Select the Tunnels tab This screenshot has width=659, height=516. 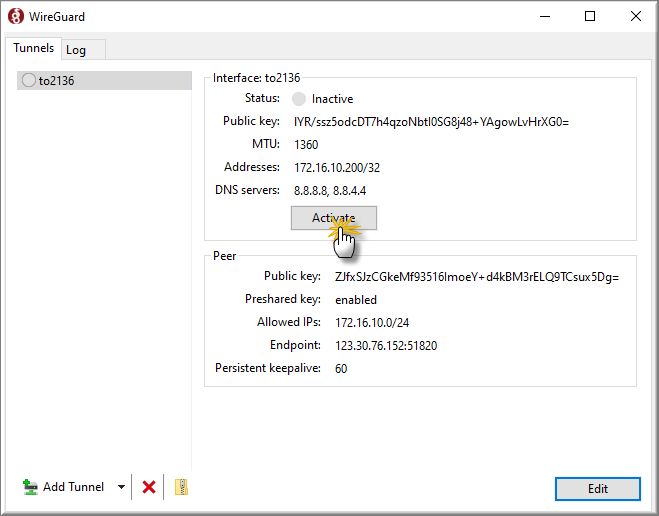[33, 48]
